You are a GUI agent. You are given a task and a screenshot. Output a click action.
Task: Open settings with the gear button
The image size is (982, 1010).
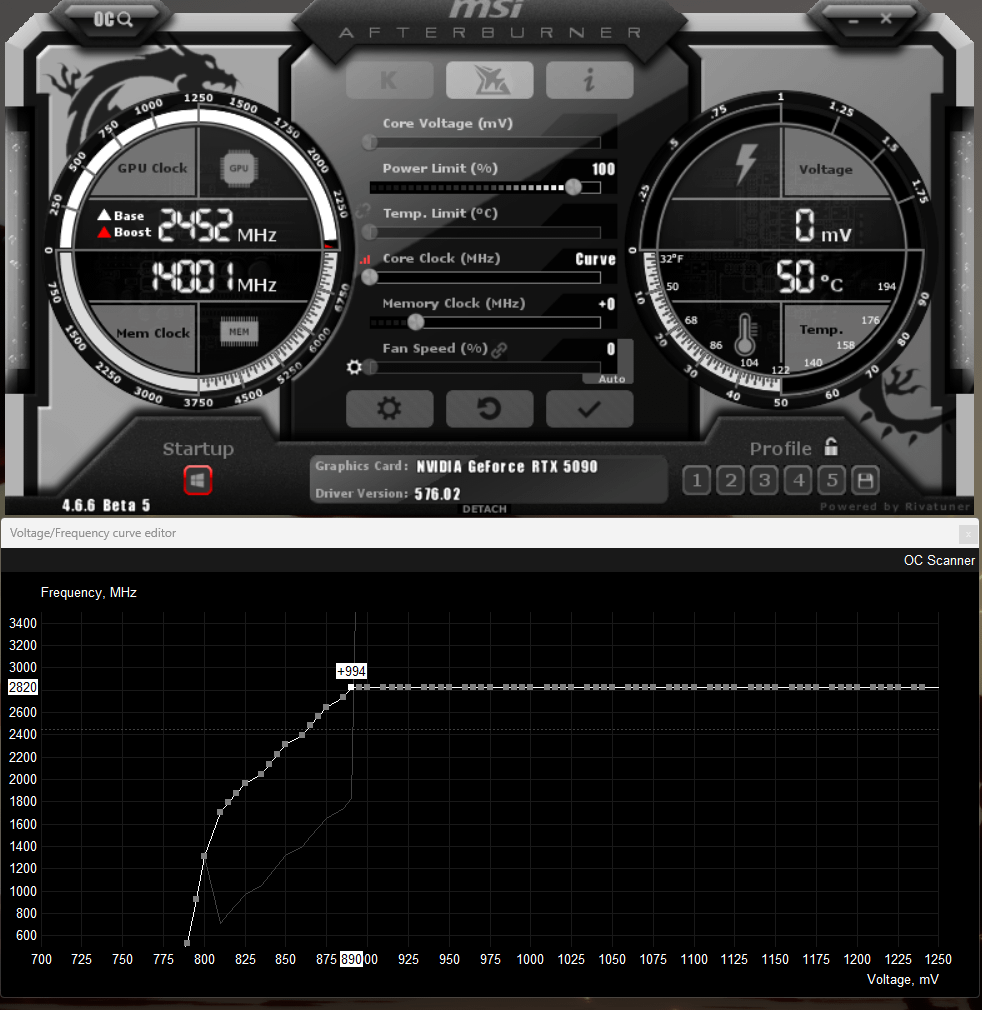390,408
